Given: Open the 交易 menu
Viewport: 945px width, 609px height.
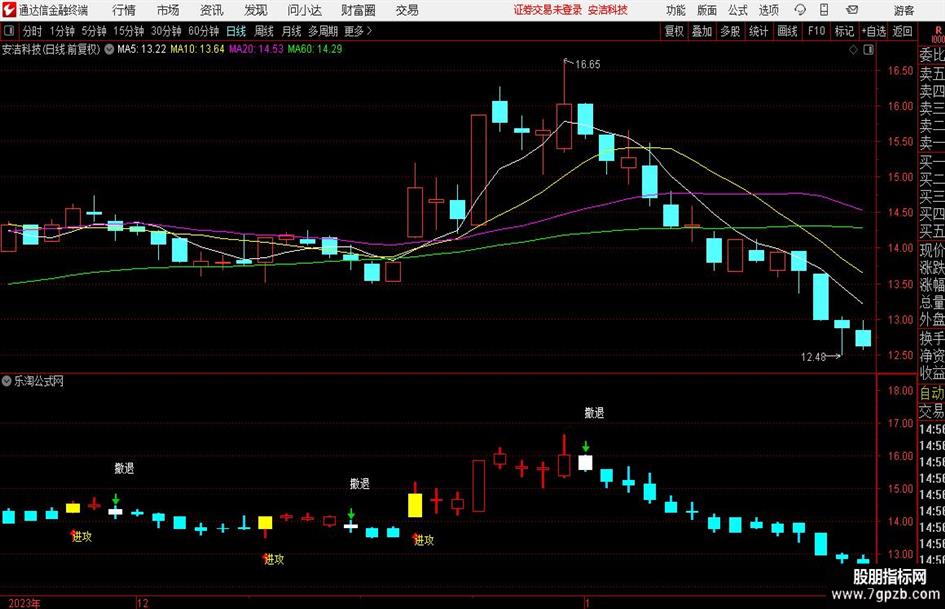Looking at the screenshot, I should pyautogui.click(x=407, y=10).
